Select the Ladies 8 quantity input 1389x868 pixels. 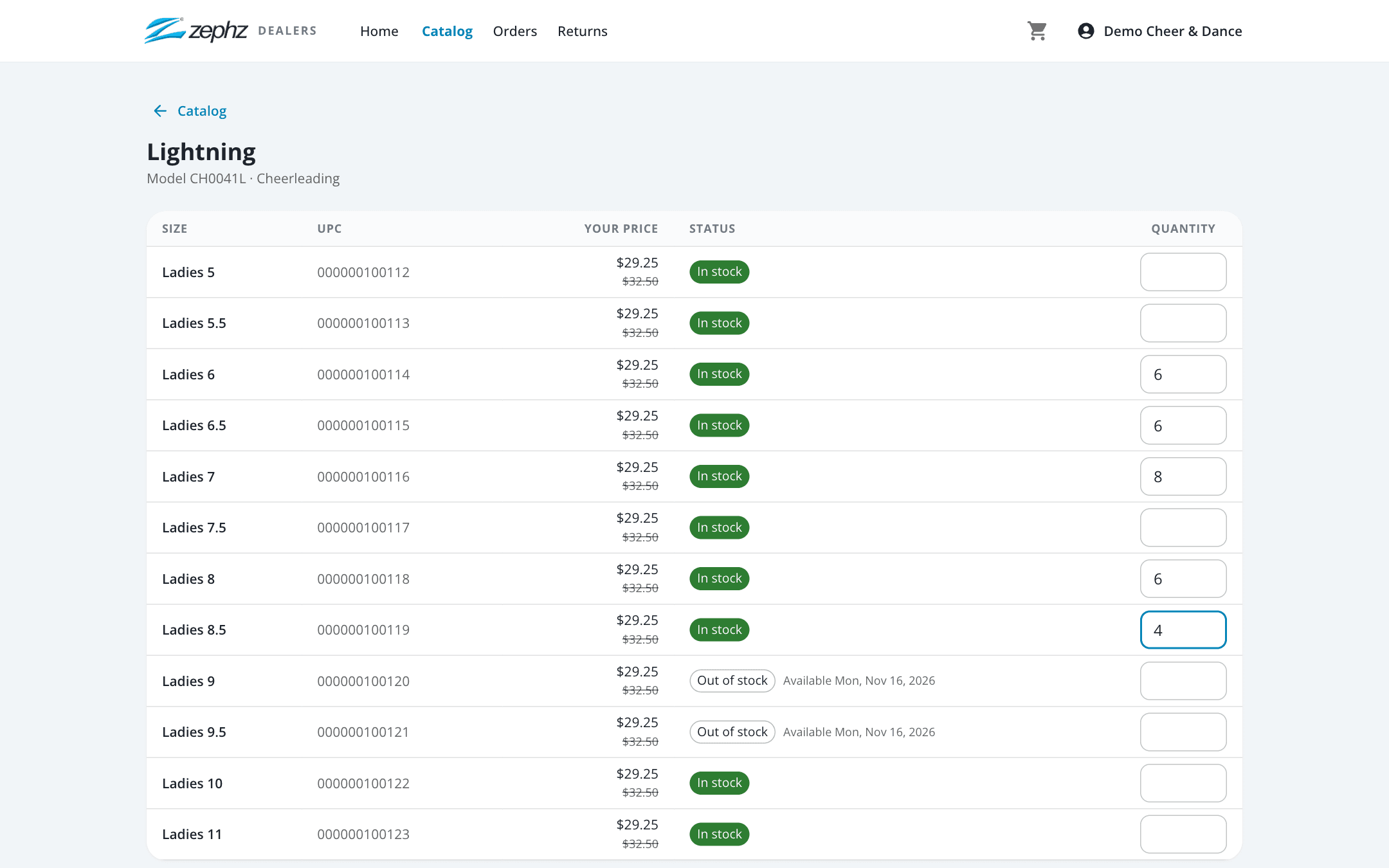pyautogui.click(x=1183, y=579)
